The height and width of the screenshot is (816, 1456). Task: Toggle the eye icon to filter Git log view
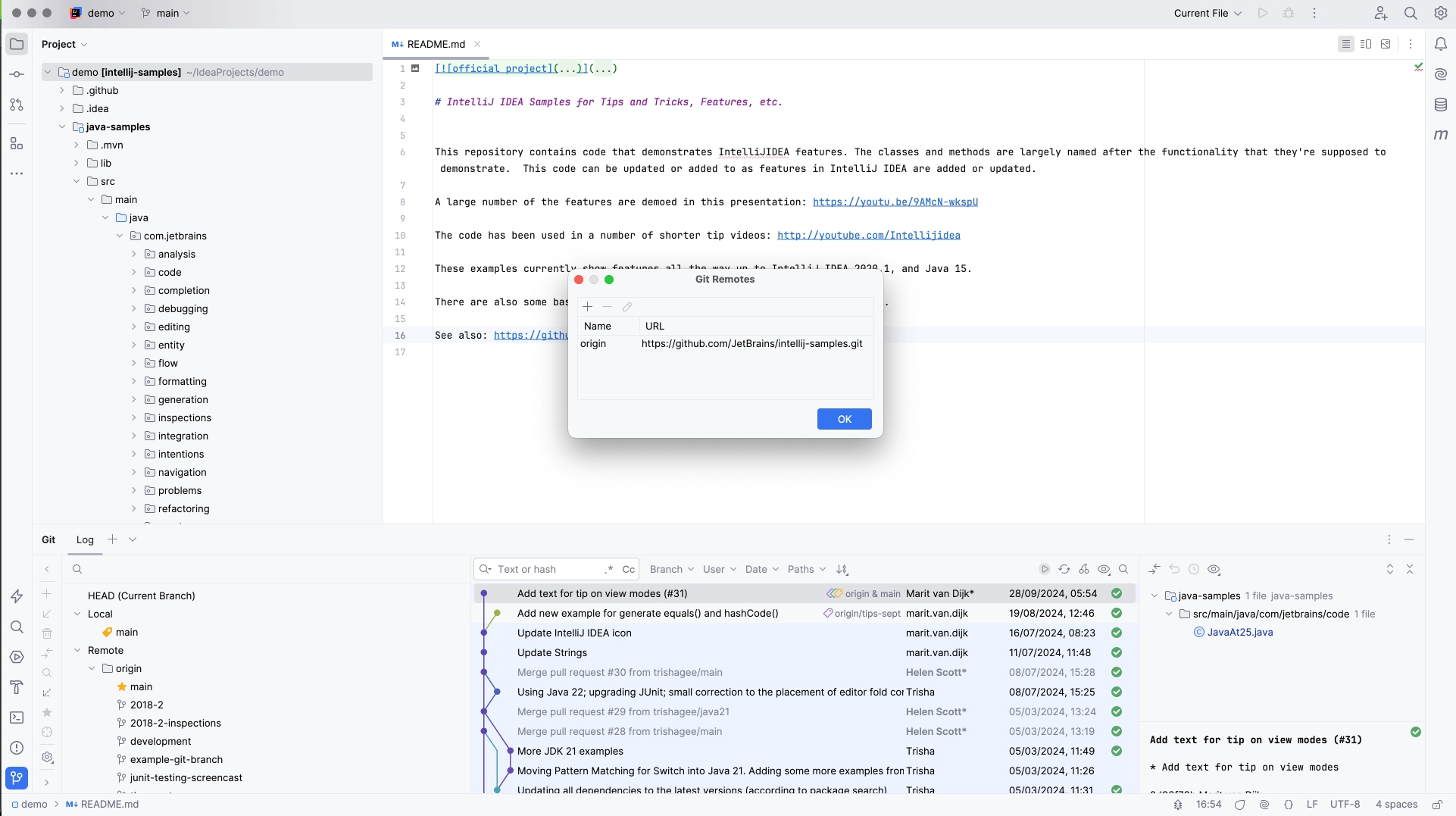(x=1104, y=569)
